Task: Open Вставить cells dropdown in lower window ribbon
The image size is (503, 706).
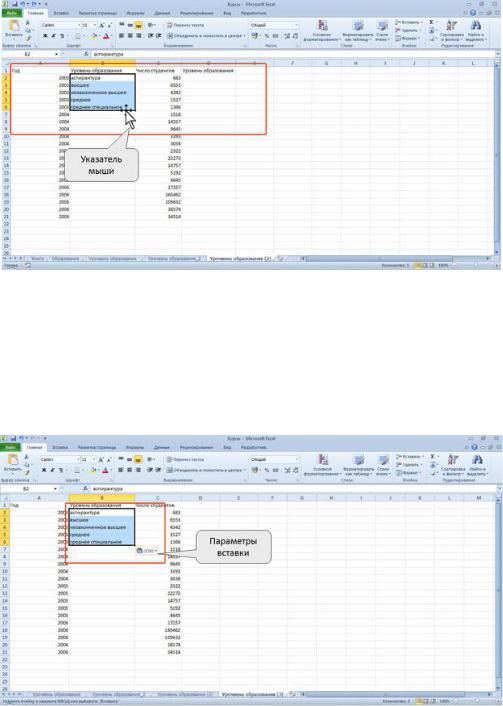Action: 408,456
